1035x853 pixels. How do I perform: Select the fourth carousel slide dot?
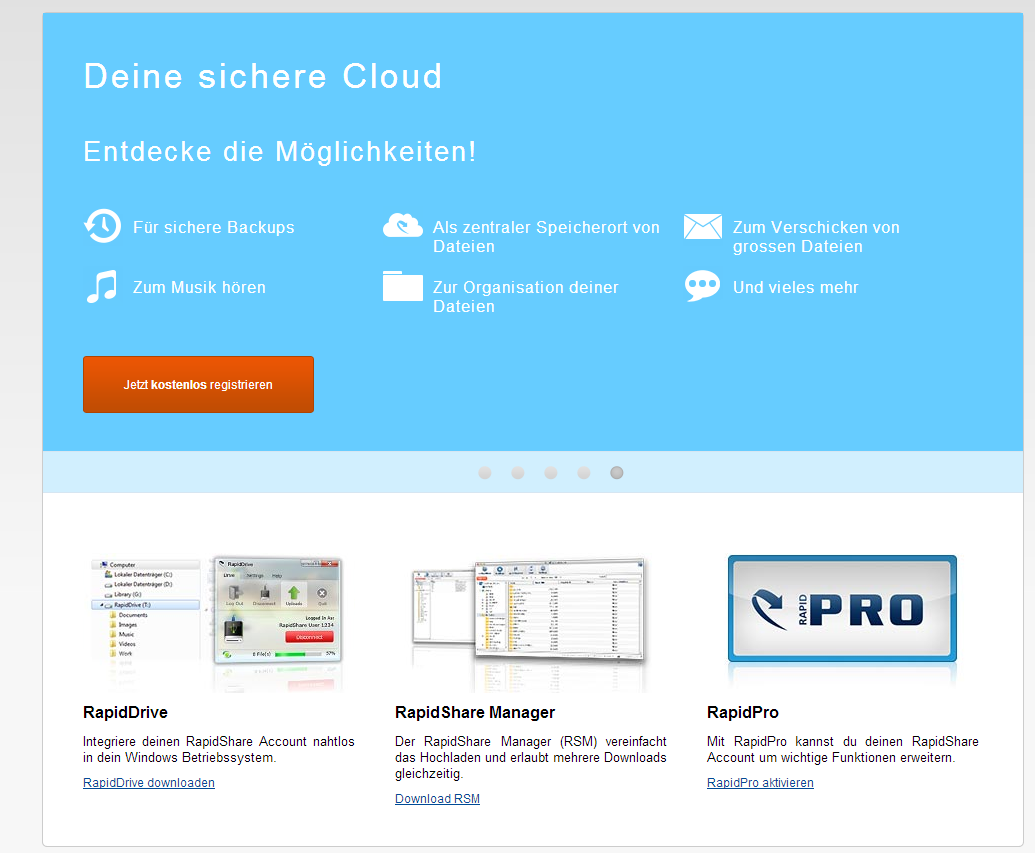click(584, 473)
